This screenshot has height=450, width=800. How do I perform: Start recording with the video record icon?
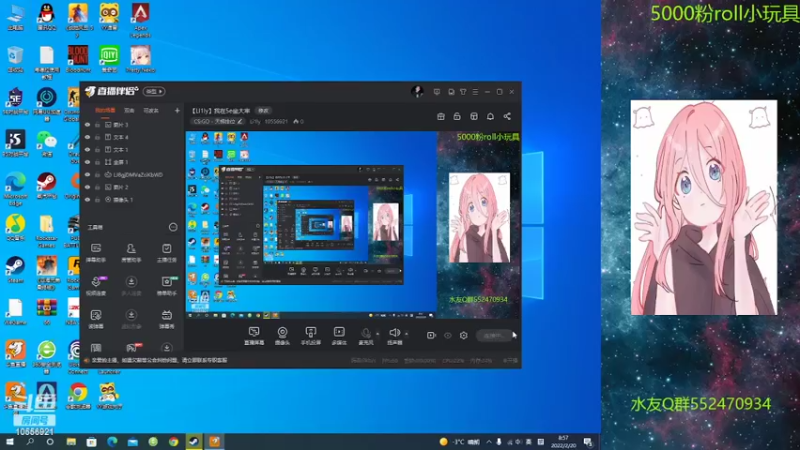431,335
